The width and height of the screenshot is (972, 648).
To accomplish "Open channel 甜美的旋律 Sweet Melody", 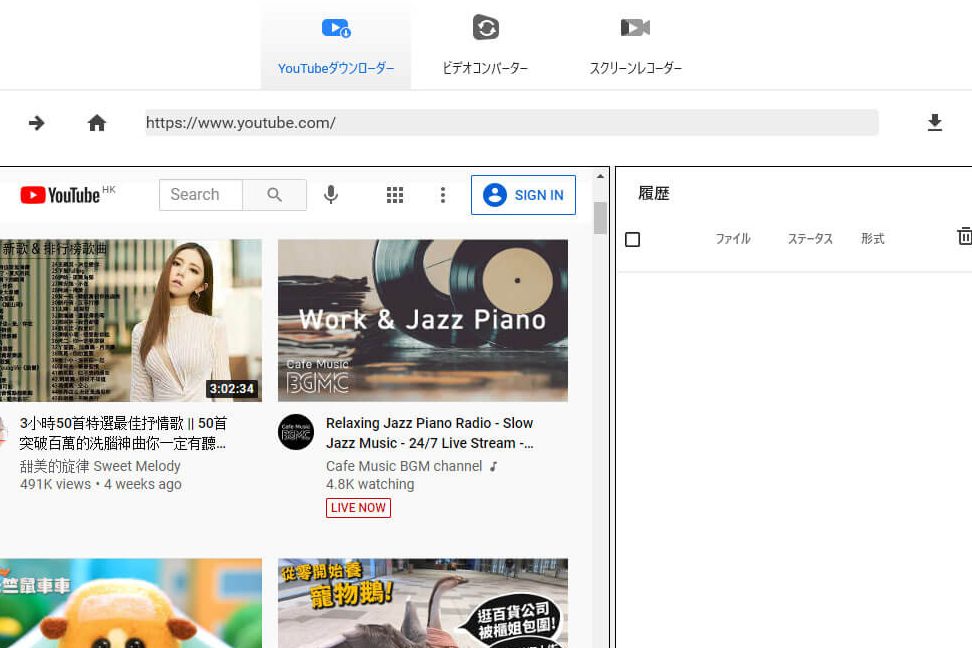I will tap(100, 466).
